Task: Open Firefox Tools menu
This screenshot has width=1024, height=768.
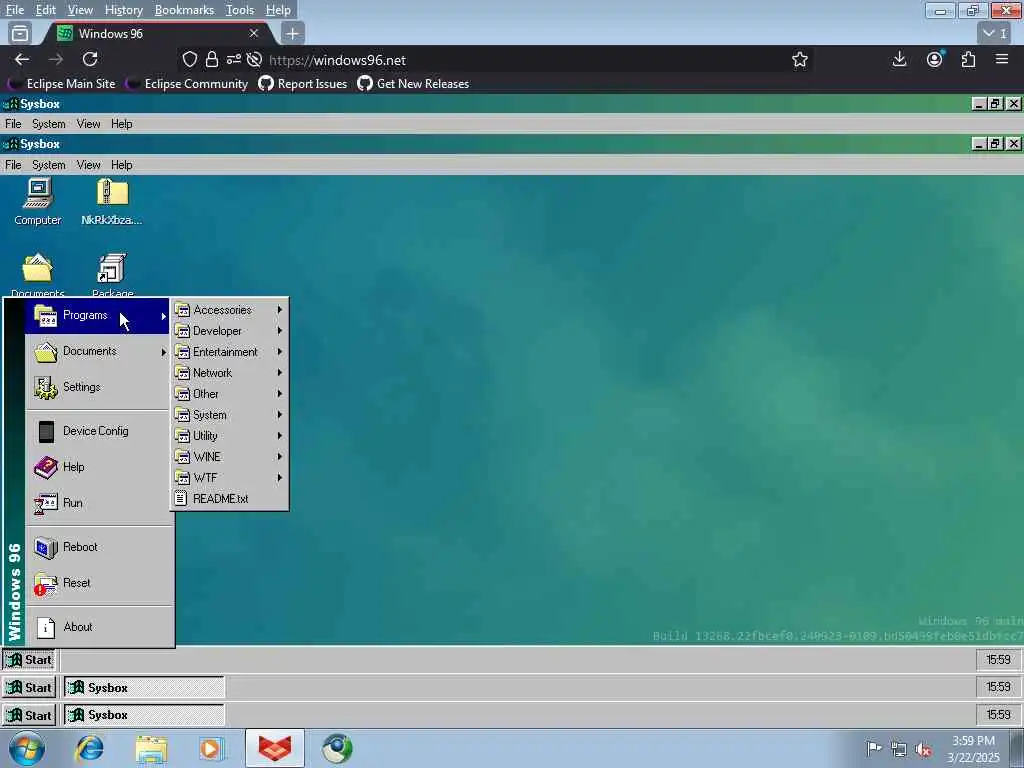Action: point(240,10)
